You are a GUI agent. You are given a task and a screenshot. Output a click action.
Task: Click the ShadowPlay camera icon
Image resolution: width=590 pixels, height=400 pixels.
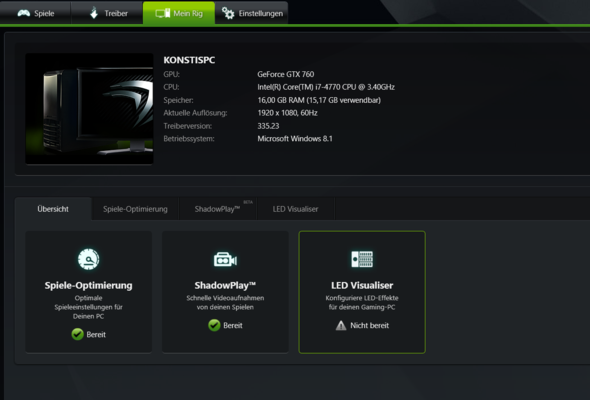pyautogui.click(x=225, y=259)
